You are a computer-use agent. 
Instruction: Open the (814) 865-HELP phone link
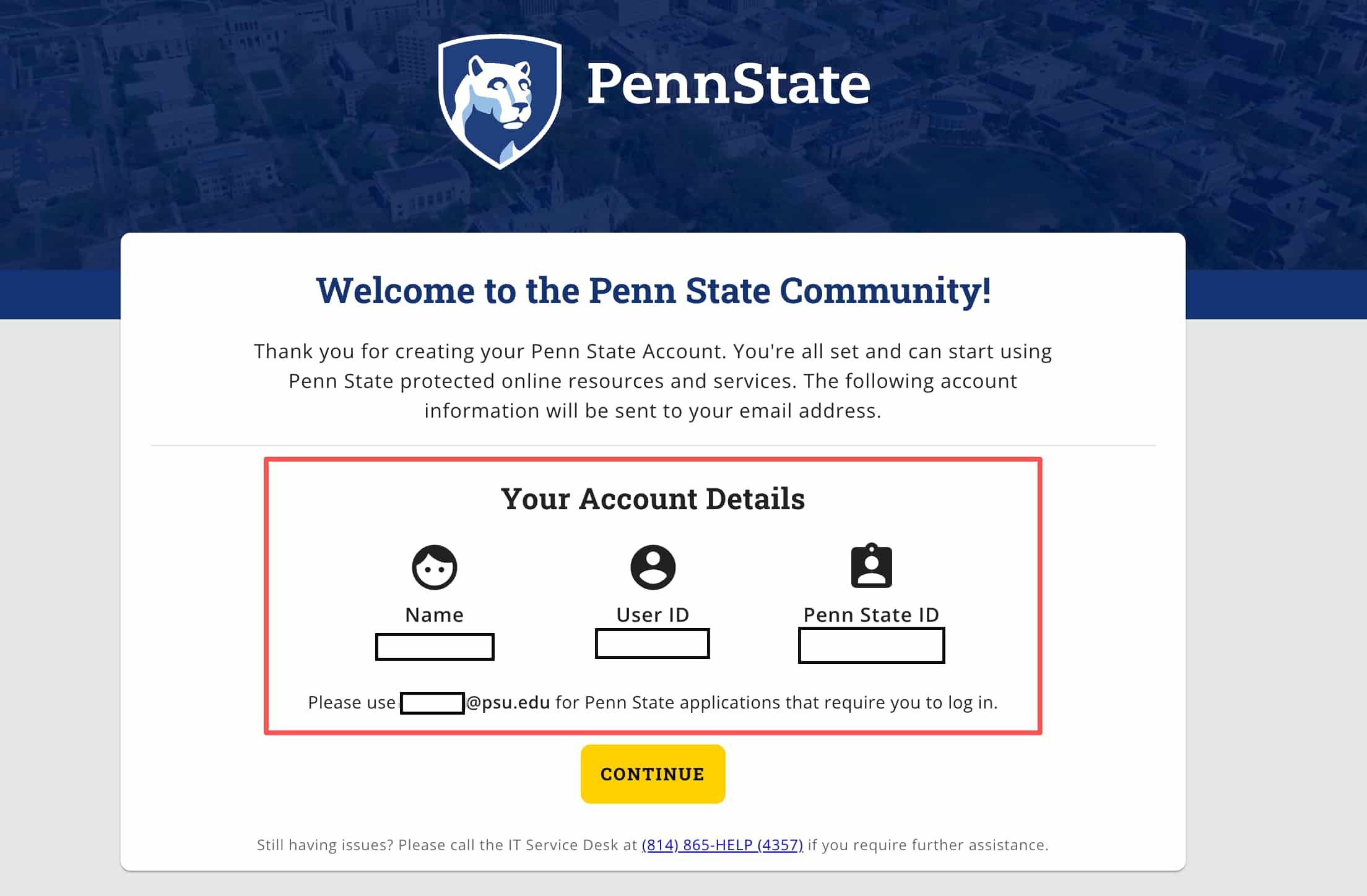(722, 845)
